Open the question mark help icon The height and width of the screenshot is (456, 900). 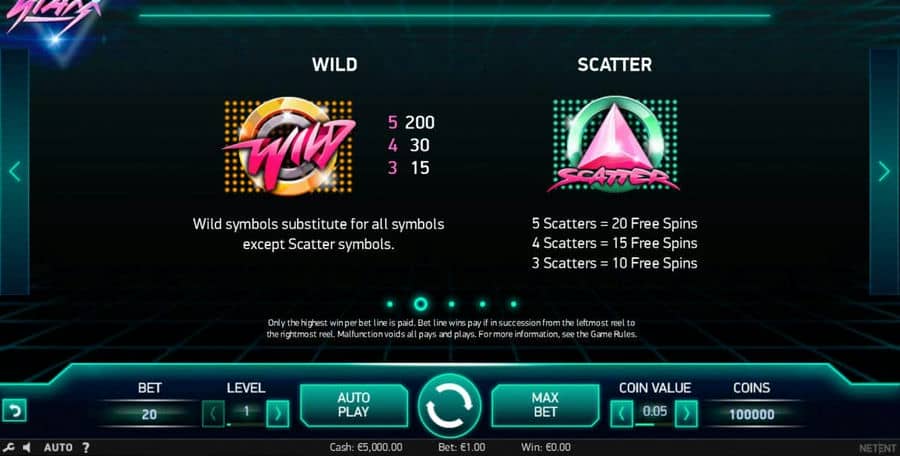[86, 447]
